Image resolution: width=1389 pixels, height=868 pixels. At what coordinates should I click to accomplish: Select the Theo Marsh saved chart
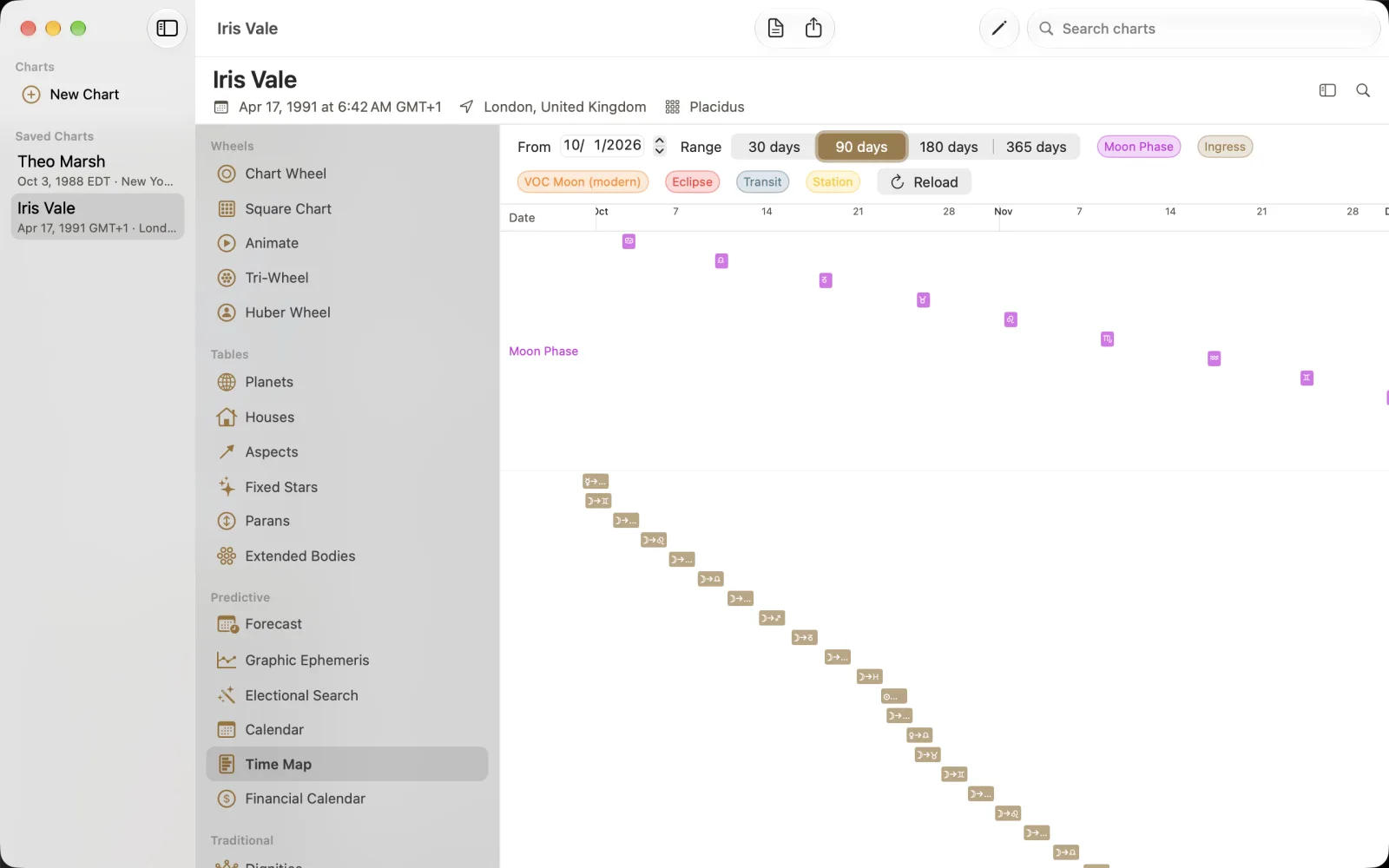point(97,170)
